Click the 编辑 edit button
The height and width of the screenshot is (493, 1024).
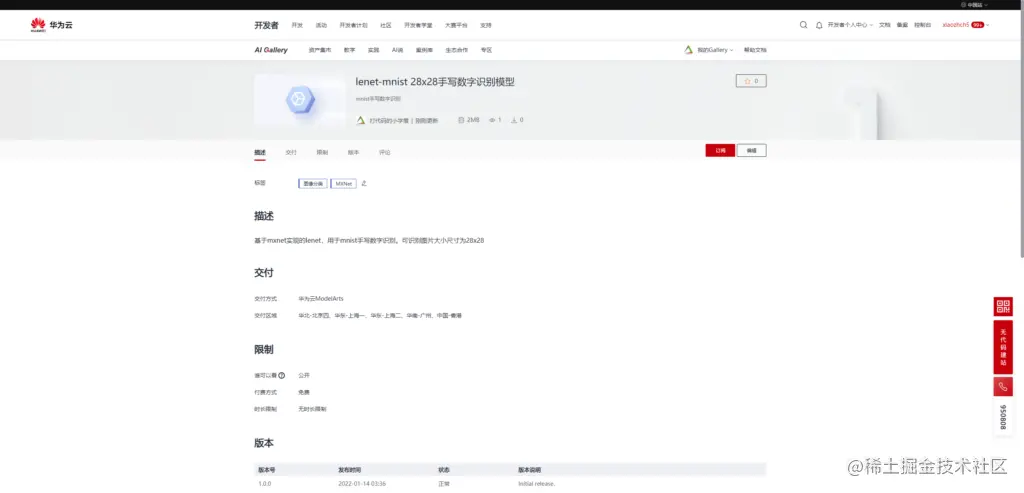[x=752, y=150]
